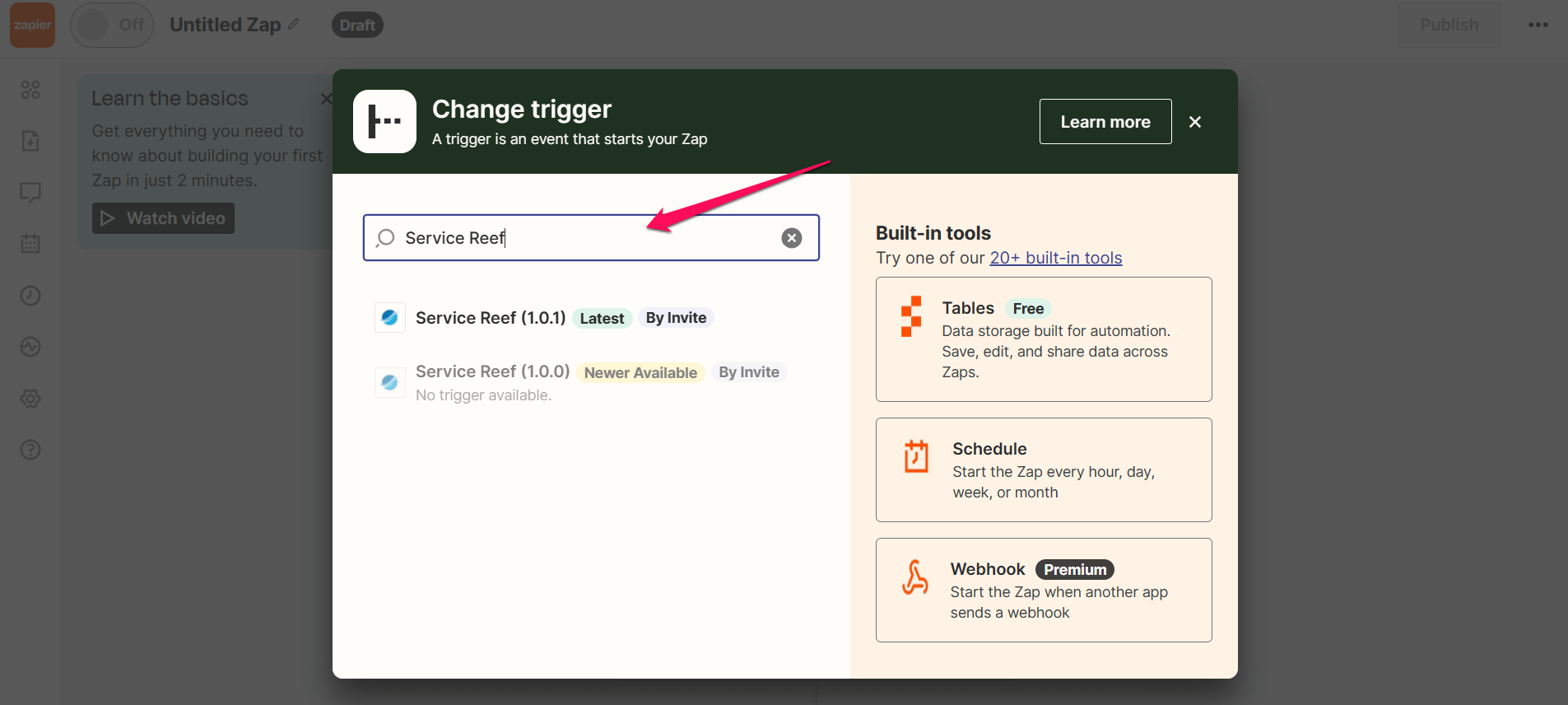Open the 20+ built-in tools link

coord(1056,258)
